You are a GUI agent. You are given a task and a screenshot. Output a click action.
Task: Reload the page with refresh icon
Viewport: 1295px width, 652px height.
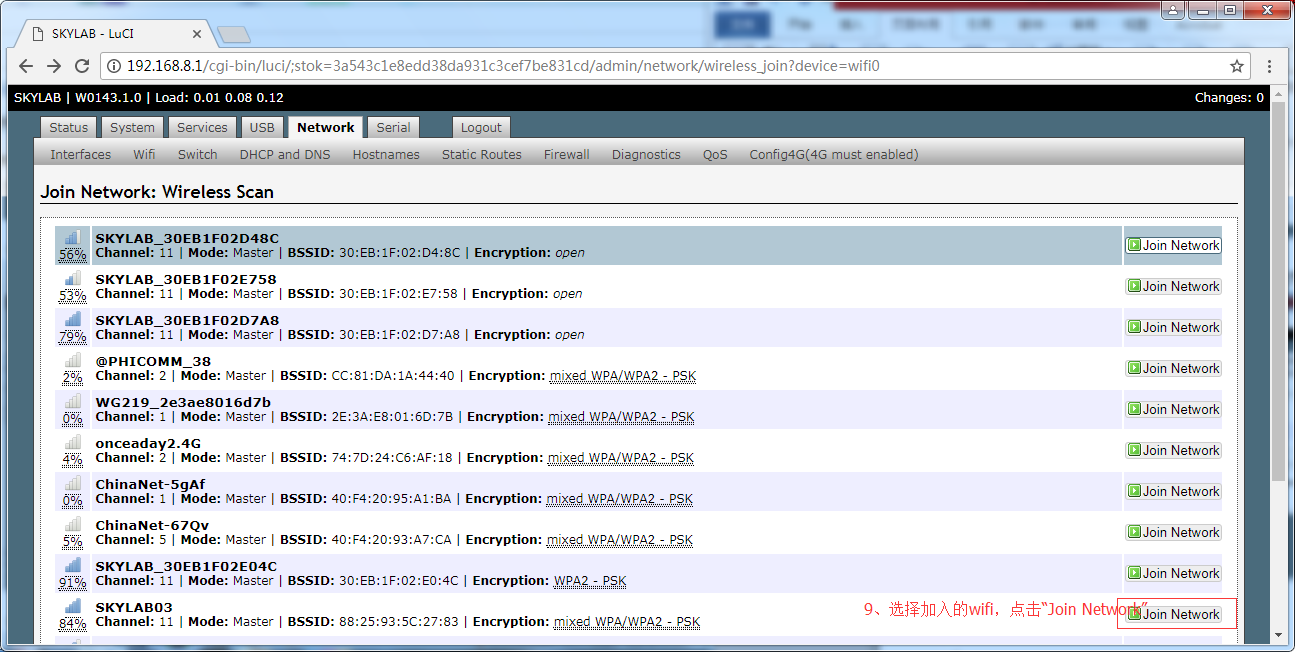[82, 66]
